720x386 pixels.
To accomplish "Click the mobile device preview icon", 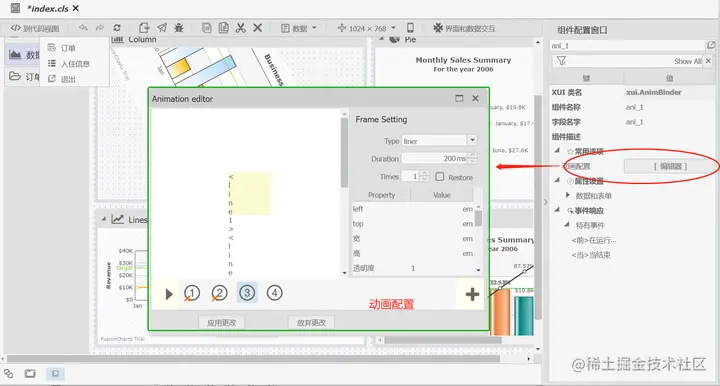I will click(x=410, y=28).
